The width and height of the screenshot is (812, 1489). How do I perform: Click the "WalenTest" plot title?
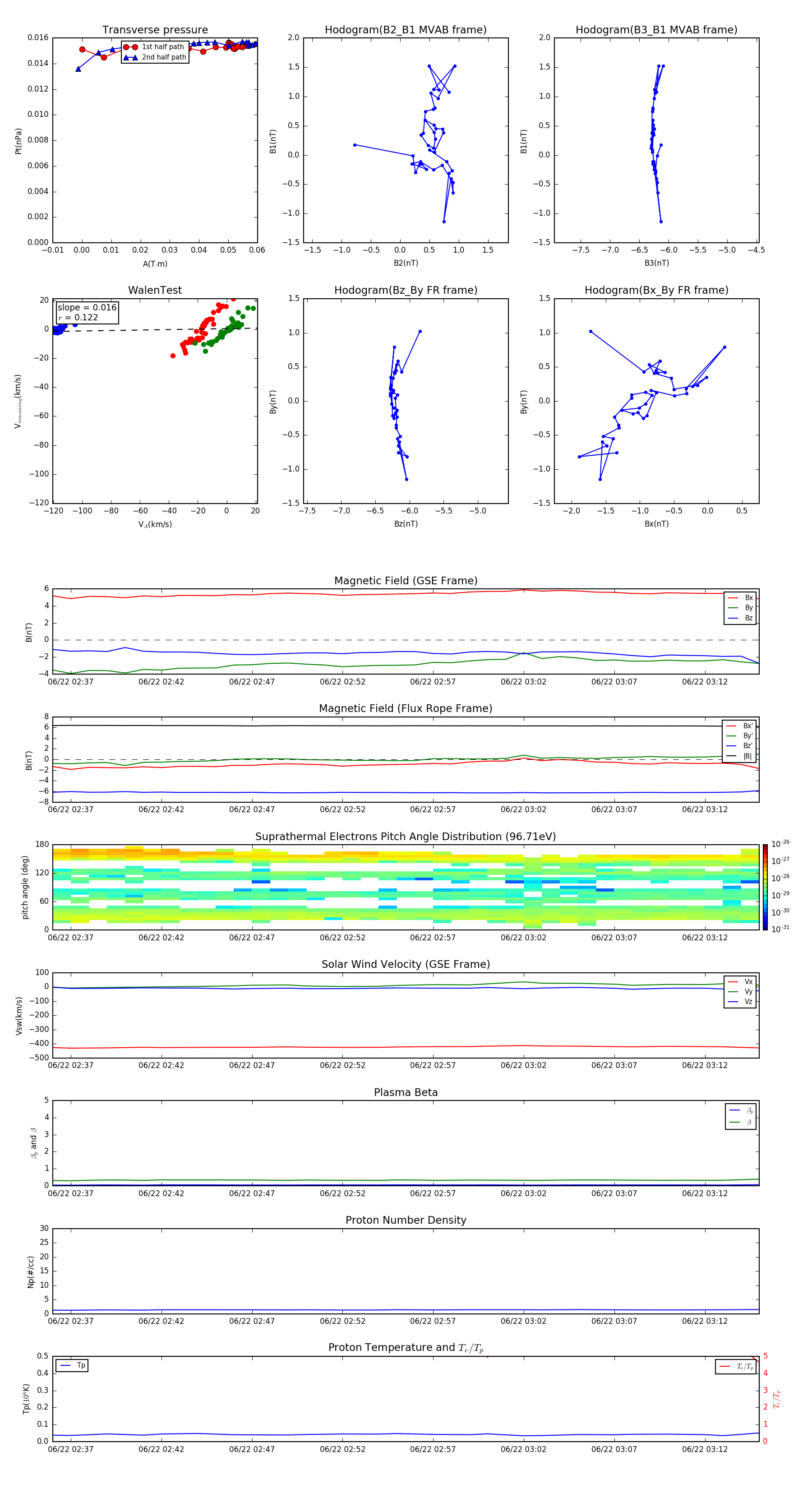[x=155, y=290]
